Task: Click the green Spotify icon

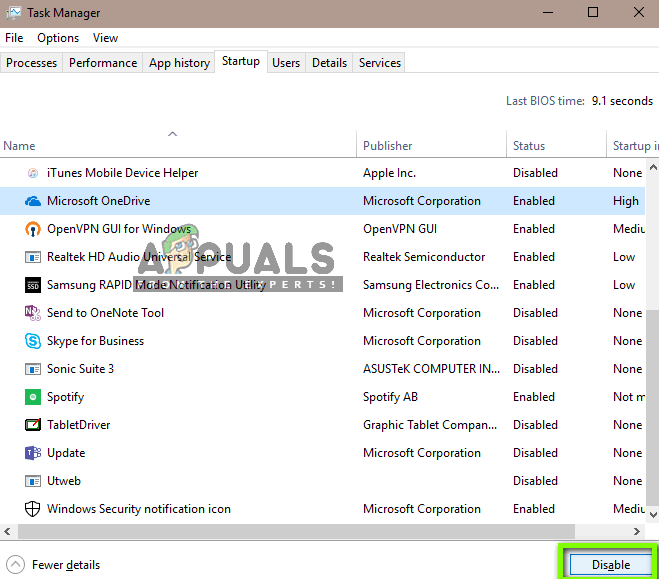Action: [x=33, y=397]
